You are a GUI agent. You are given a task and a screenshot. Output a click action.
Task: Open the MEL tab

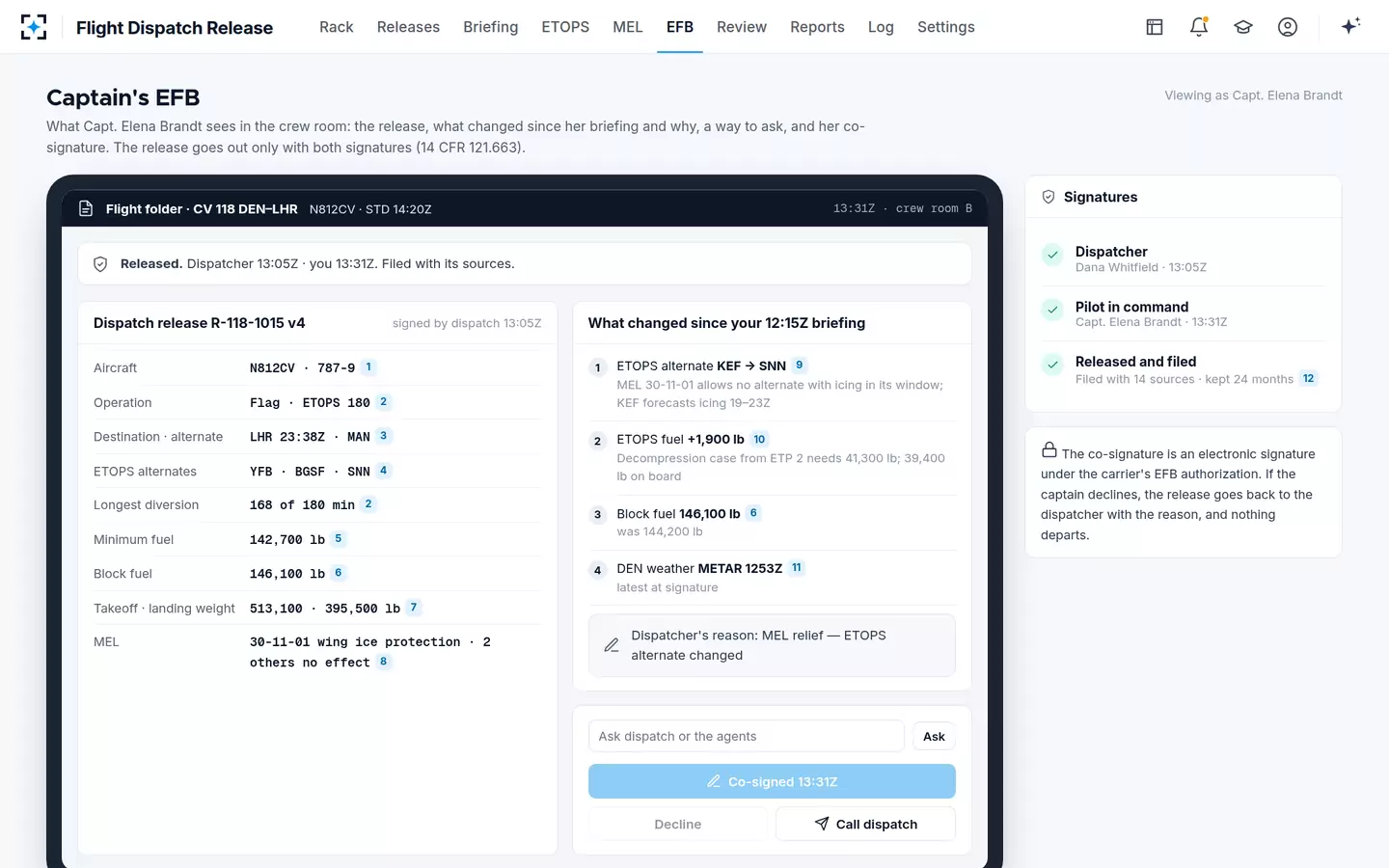tap(628, 27)
